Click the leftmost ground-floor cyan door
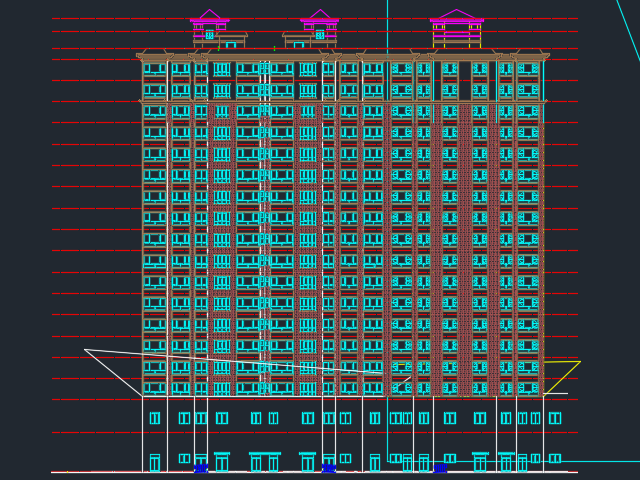Viewport: 640px width, 480px height. (154, 463)
